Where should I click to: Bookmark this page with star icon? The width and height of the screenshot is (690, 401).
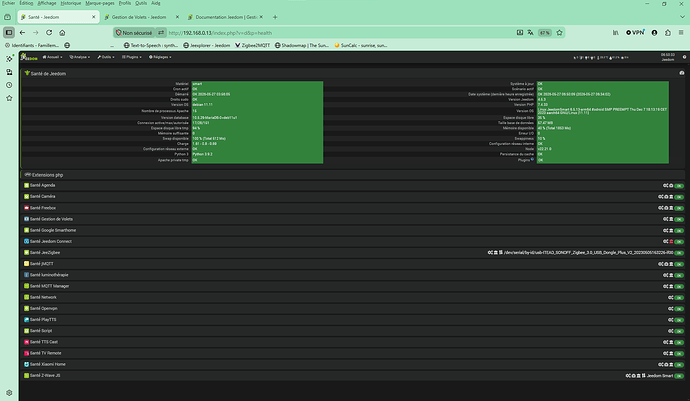pos(559,33)
